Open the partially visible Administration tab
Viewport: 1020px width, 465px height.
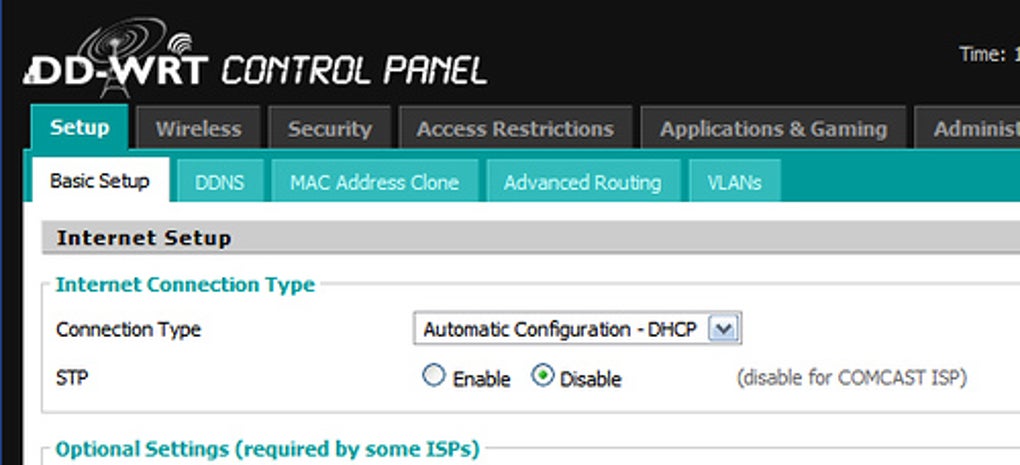pyautogui.click(x=967, y=129)
